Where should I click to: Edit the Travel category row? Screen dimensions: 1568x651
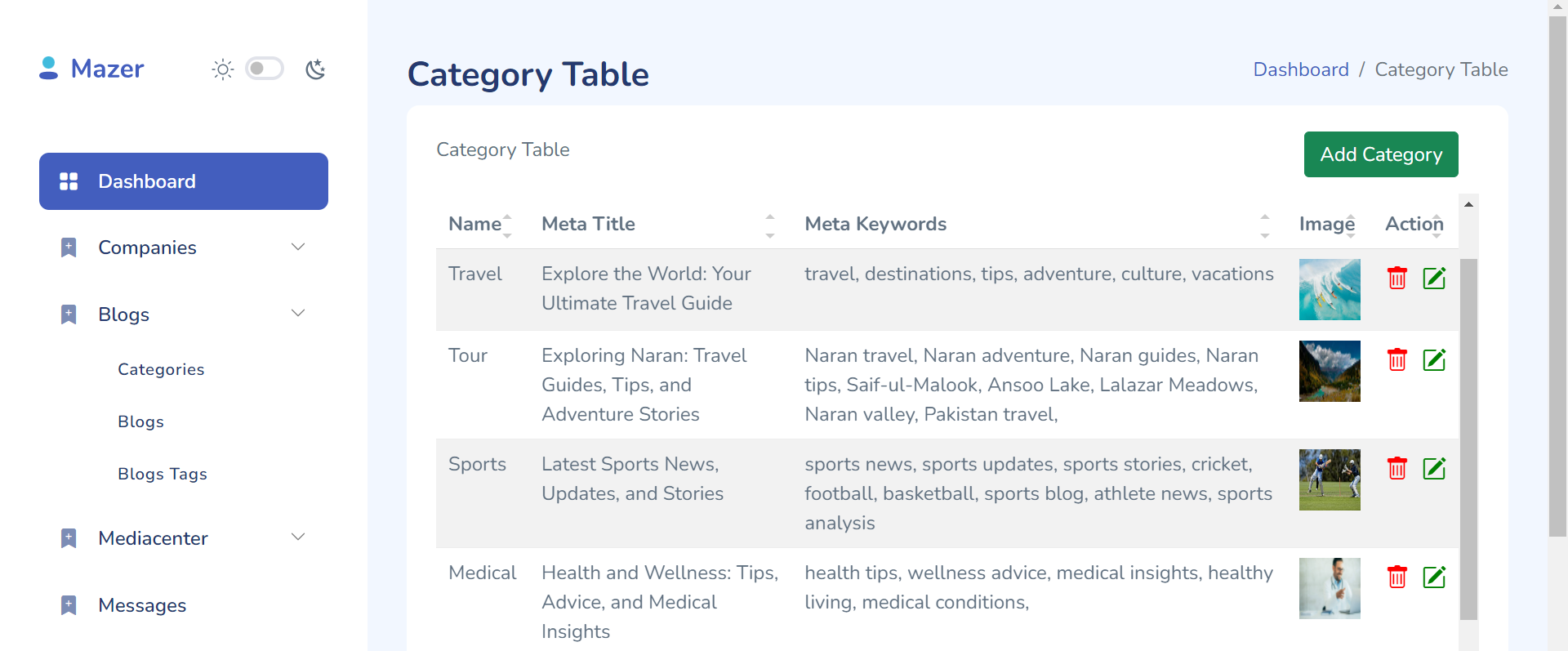pyautogui.click(x=1434, y=278)
